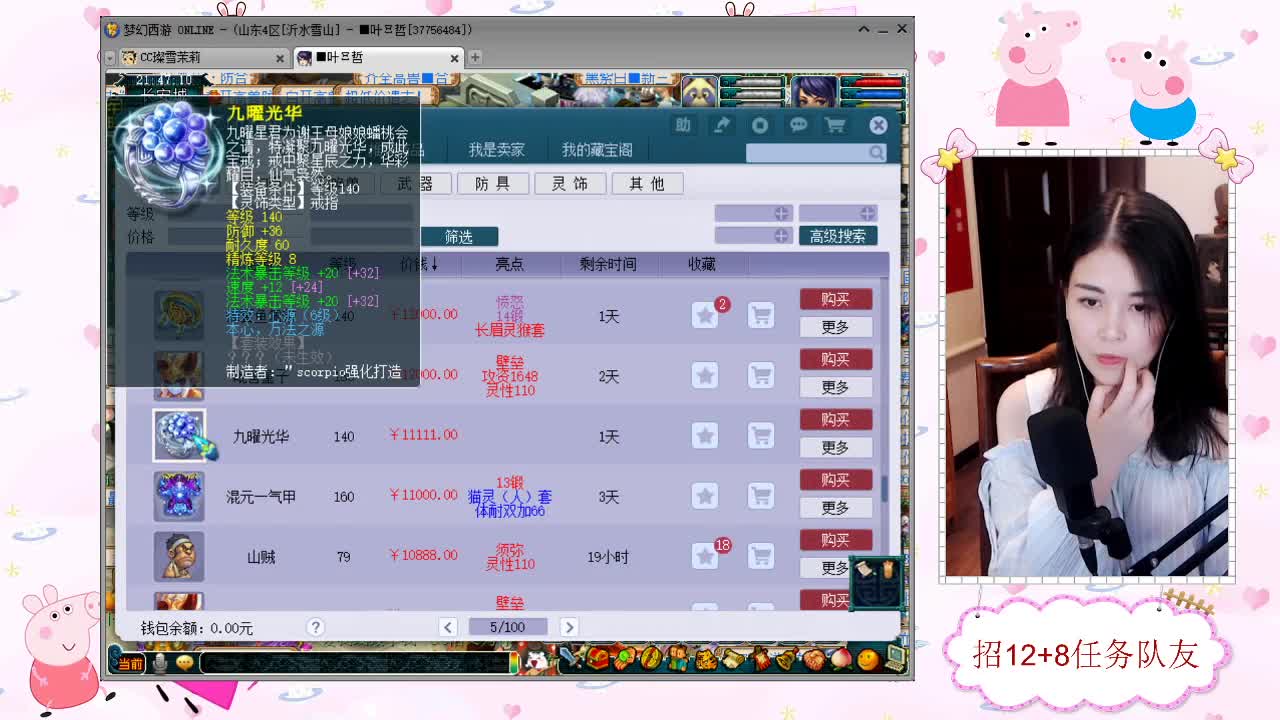Viewport: 1280px width, 720px height.
Task: Click the panda pet portrait
Action: (x=700, y=92)
